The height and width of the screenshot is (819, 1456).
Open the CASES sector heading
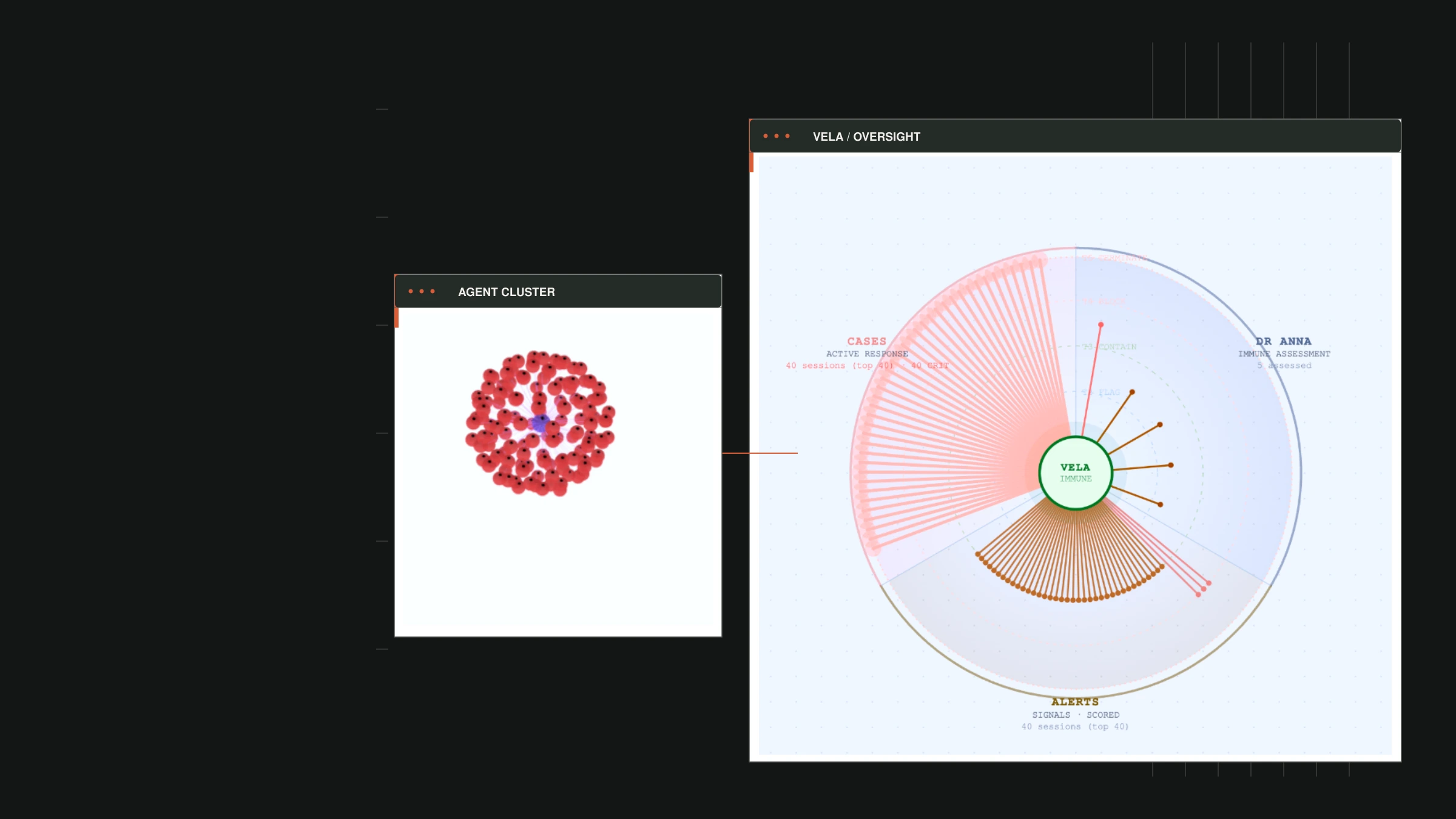pos(866,342)
